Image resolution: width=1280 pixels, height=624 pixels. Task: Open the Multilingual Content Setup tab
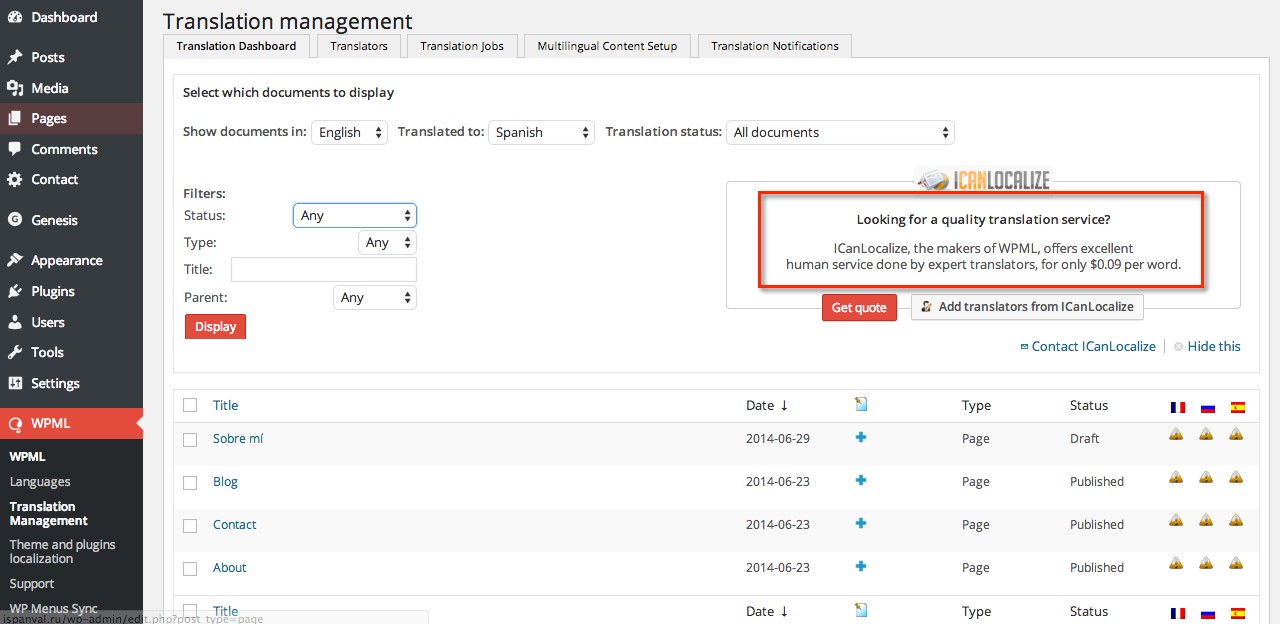(607, 45)
